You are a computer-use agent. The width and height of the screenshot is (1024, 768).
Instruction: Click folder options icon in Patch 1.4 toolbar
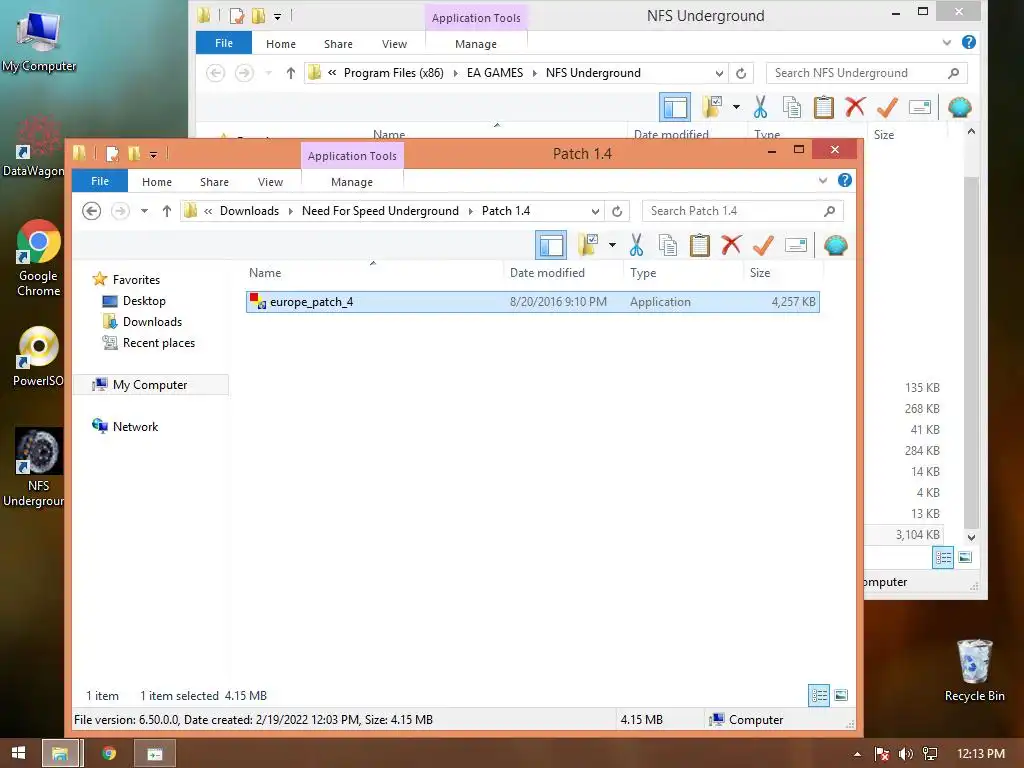click(x=588, y=246)
